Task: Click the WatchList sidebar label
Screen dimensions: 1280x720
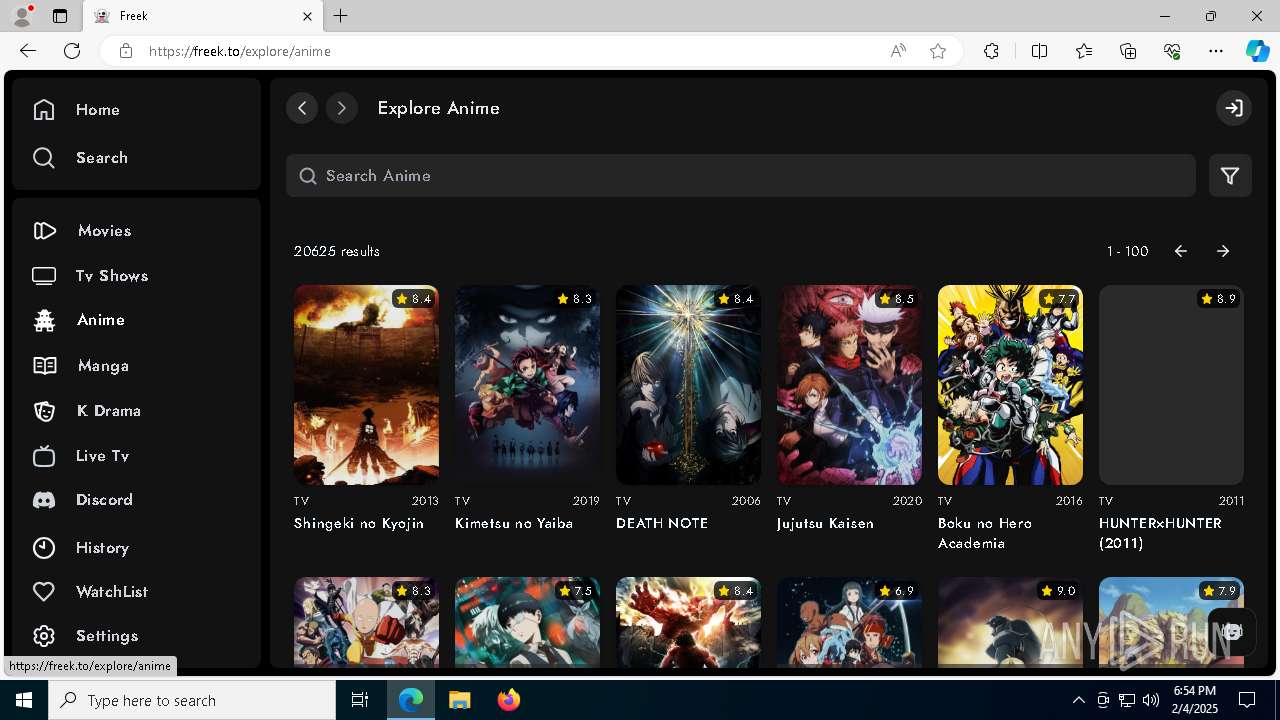Action: (x=112, y=592)
